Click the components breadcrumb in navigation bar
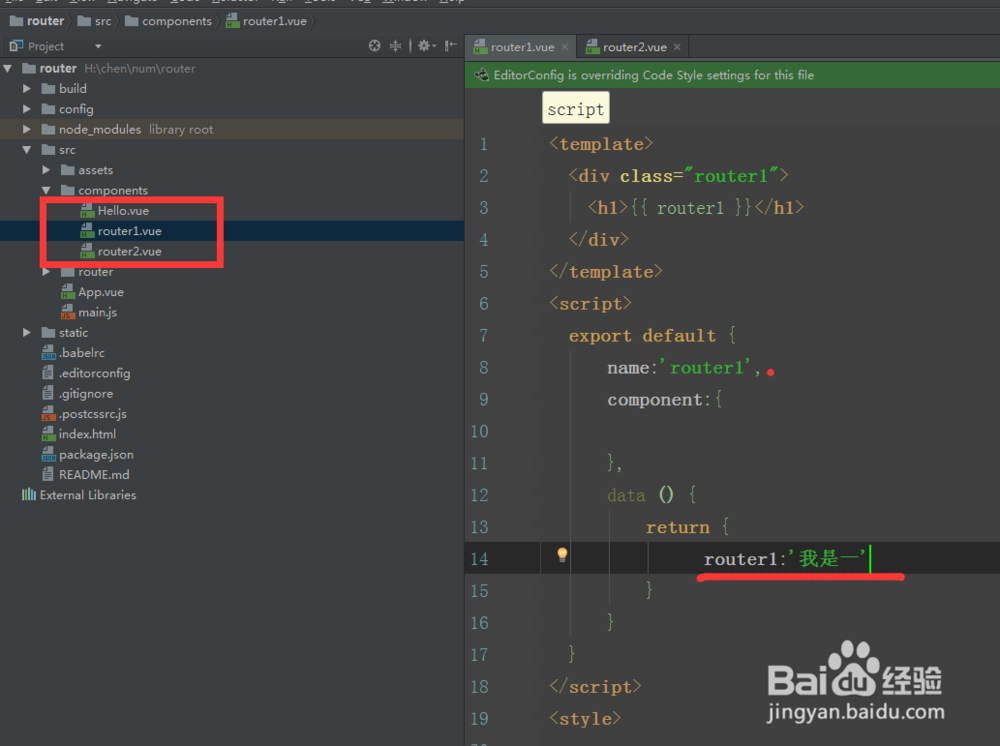The height and width of the screenshot is (746, 1000). click(x=168, y=21)
